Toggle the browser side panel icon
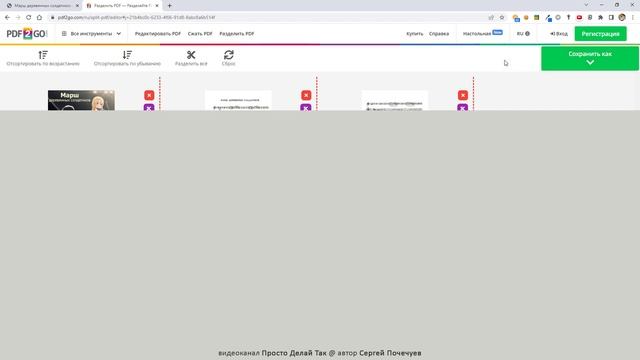The width and height of the screenshot is (640, 360). click(611, 18)
